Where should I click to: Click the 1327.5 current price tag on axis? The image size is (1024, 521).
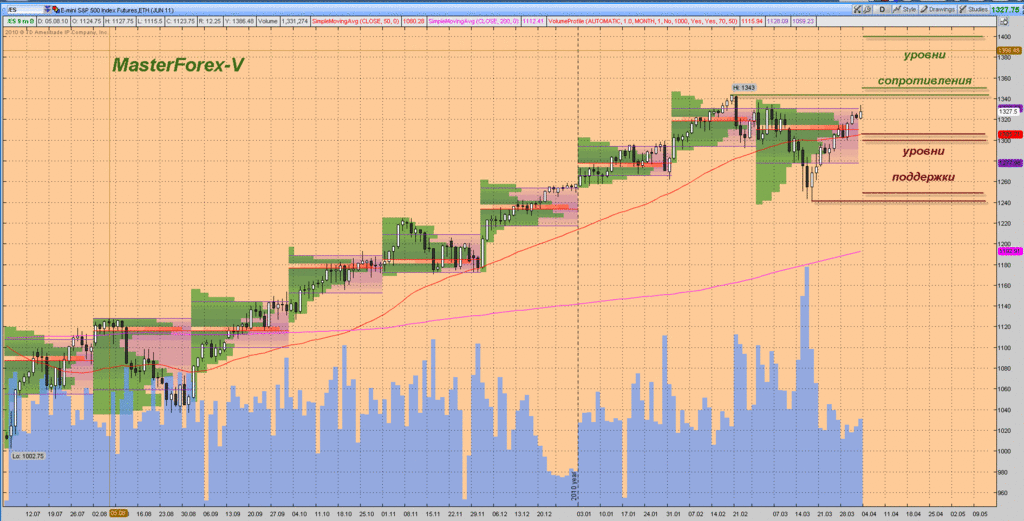coord(1008,111)
